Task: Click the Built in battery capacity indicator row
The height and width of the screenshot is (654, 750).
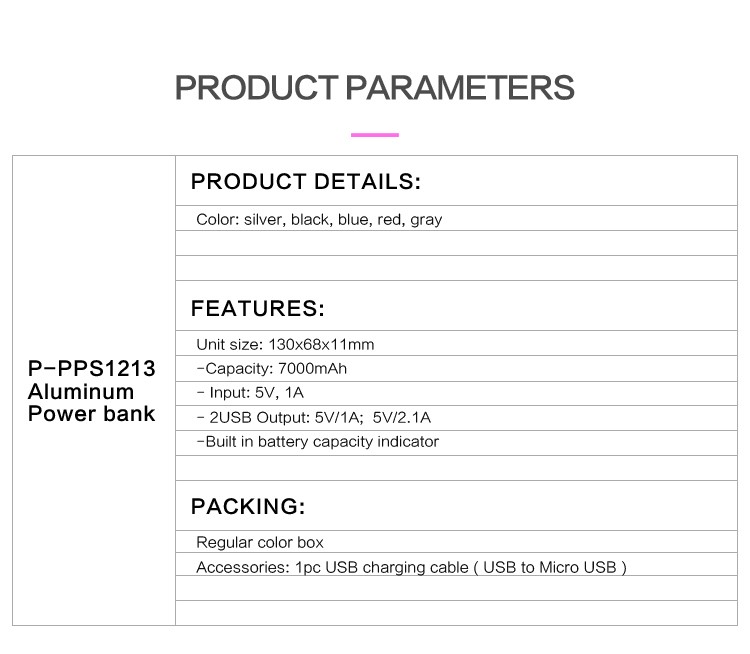Action: pyautogui.click(x=456, y=443)
